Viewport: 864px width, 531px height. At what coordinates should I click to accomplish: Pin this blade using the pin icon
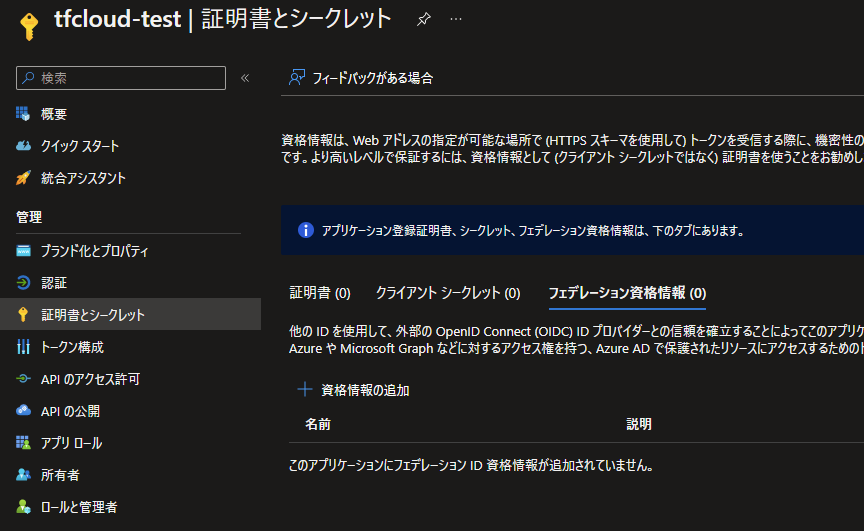423,19
